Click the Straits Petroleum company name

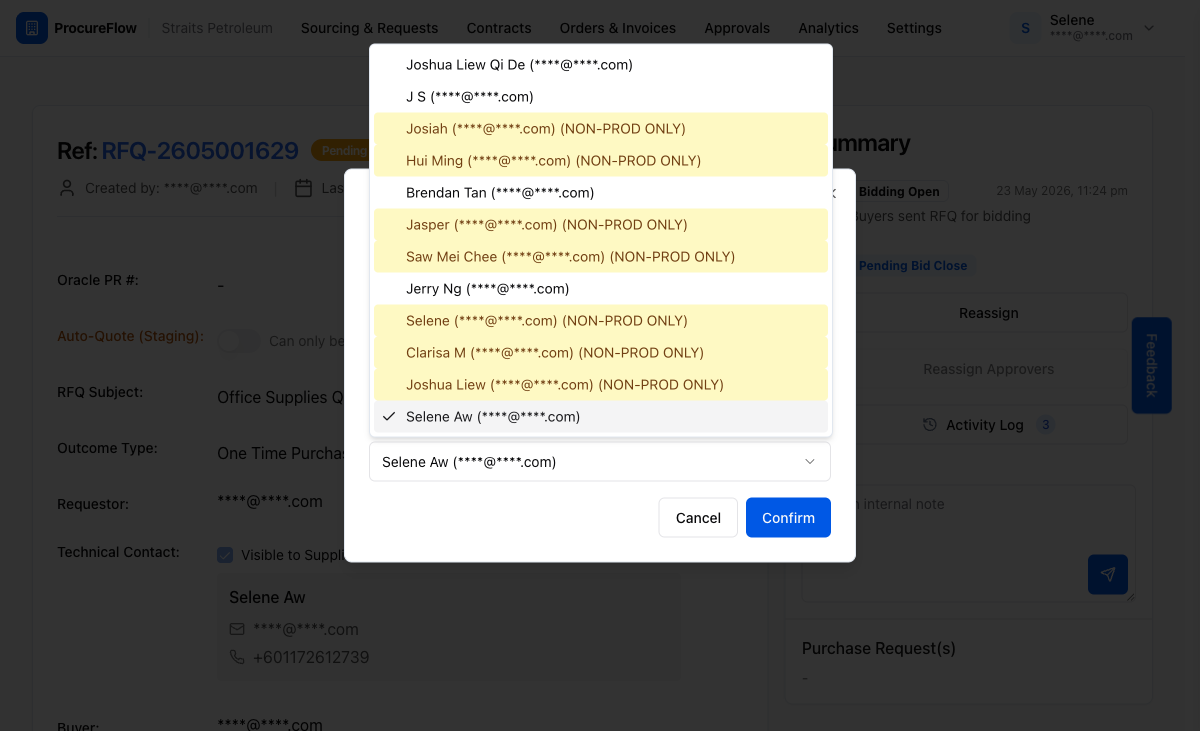coord(217,28)
